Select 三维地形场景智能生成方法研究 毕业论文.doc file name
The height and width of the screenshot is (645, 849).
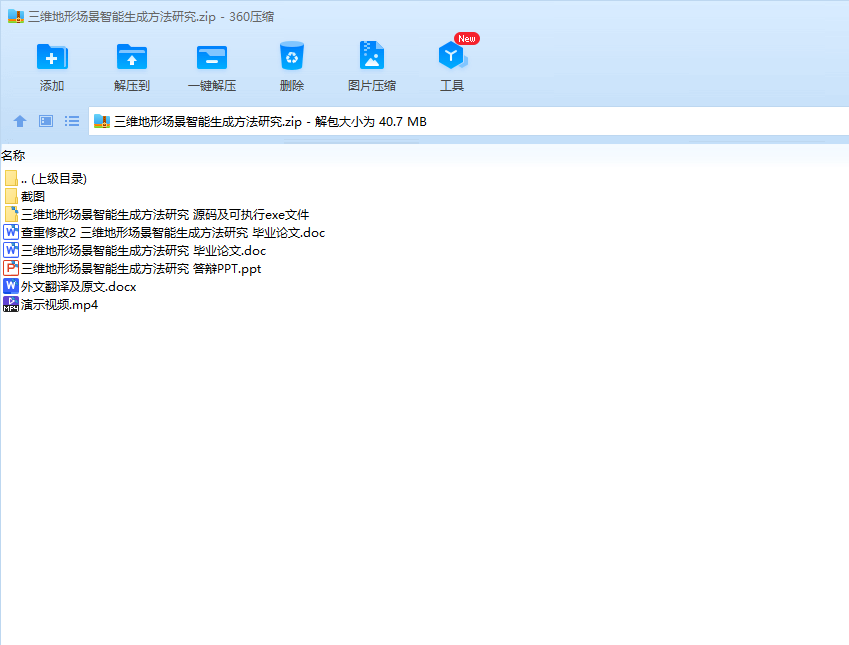(x=143, y=251)
